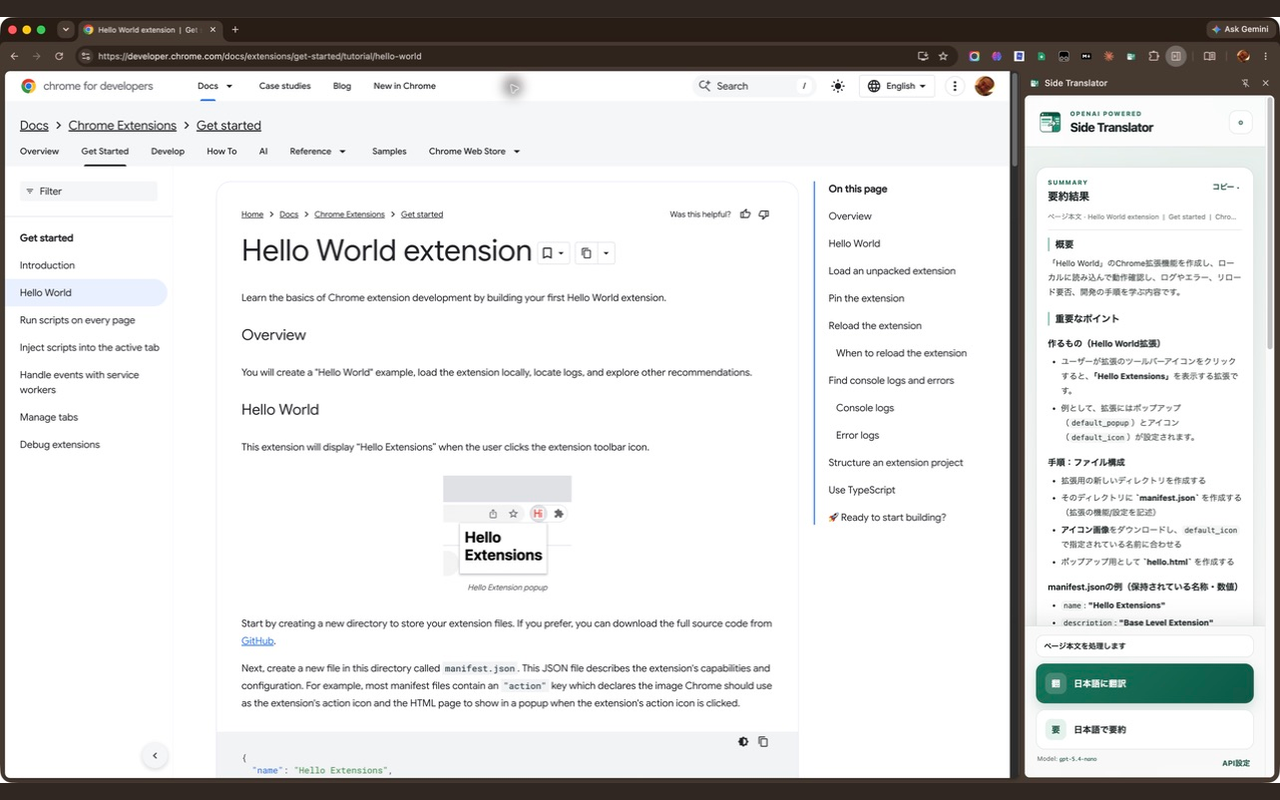The image size is (1280, 800).
Task: Click the chrome for developers logo
Action: [x=87, y=86]
